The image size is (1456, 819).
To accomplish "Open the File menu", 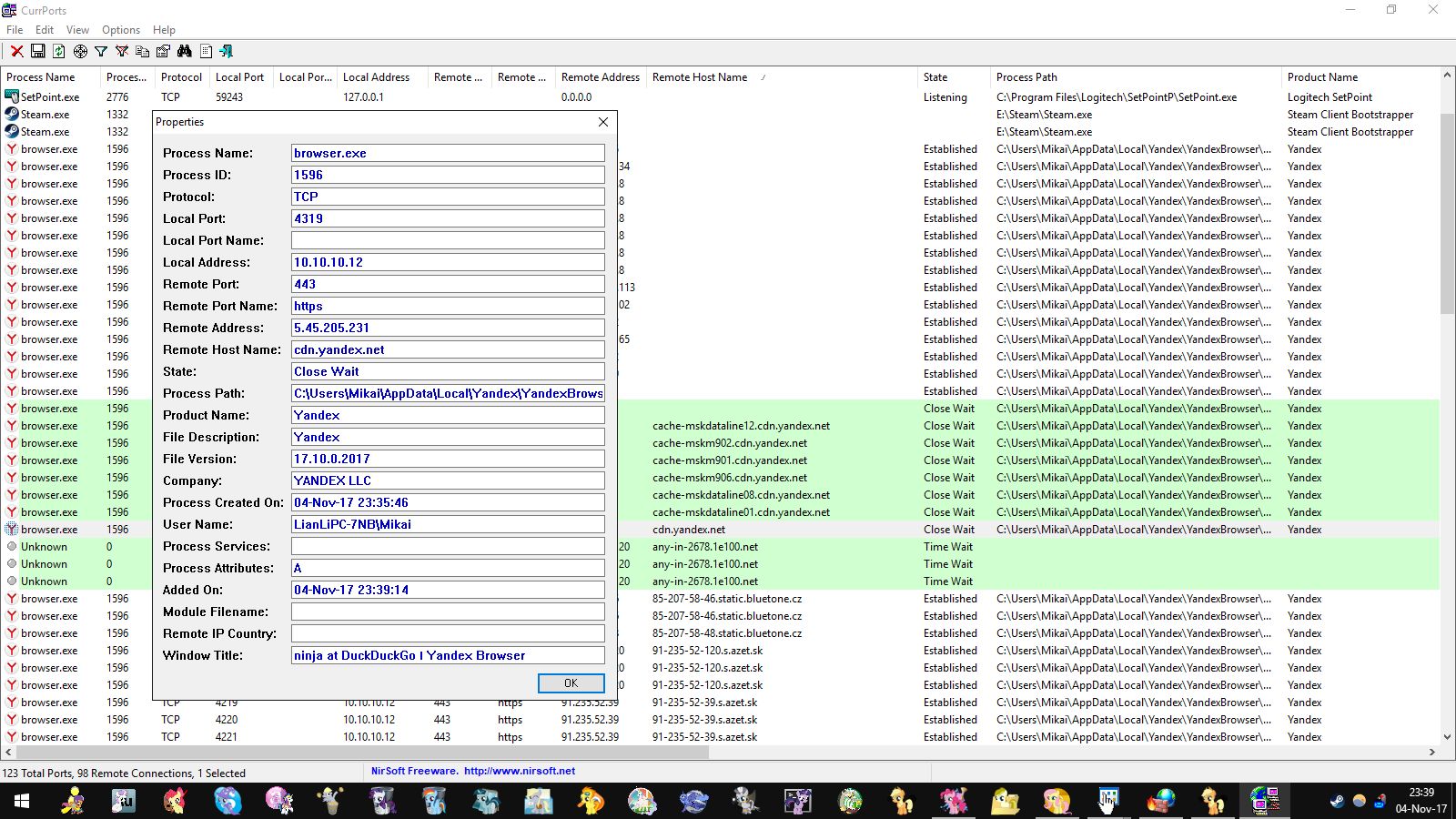I will (15, 30).
